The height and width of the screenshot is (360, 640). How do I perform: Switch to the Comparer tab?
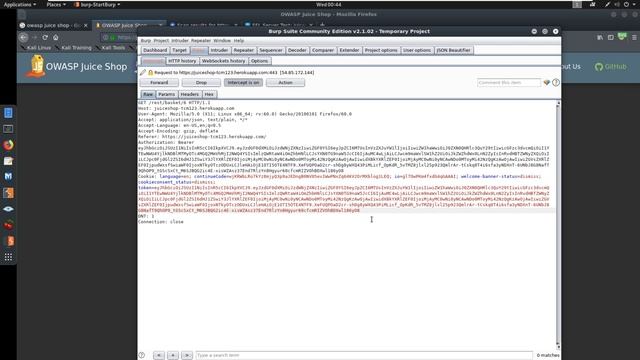click(323, 50)
